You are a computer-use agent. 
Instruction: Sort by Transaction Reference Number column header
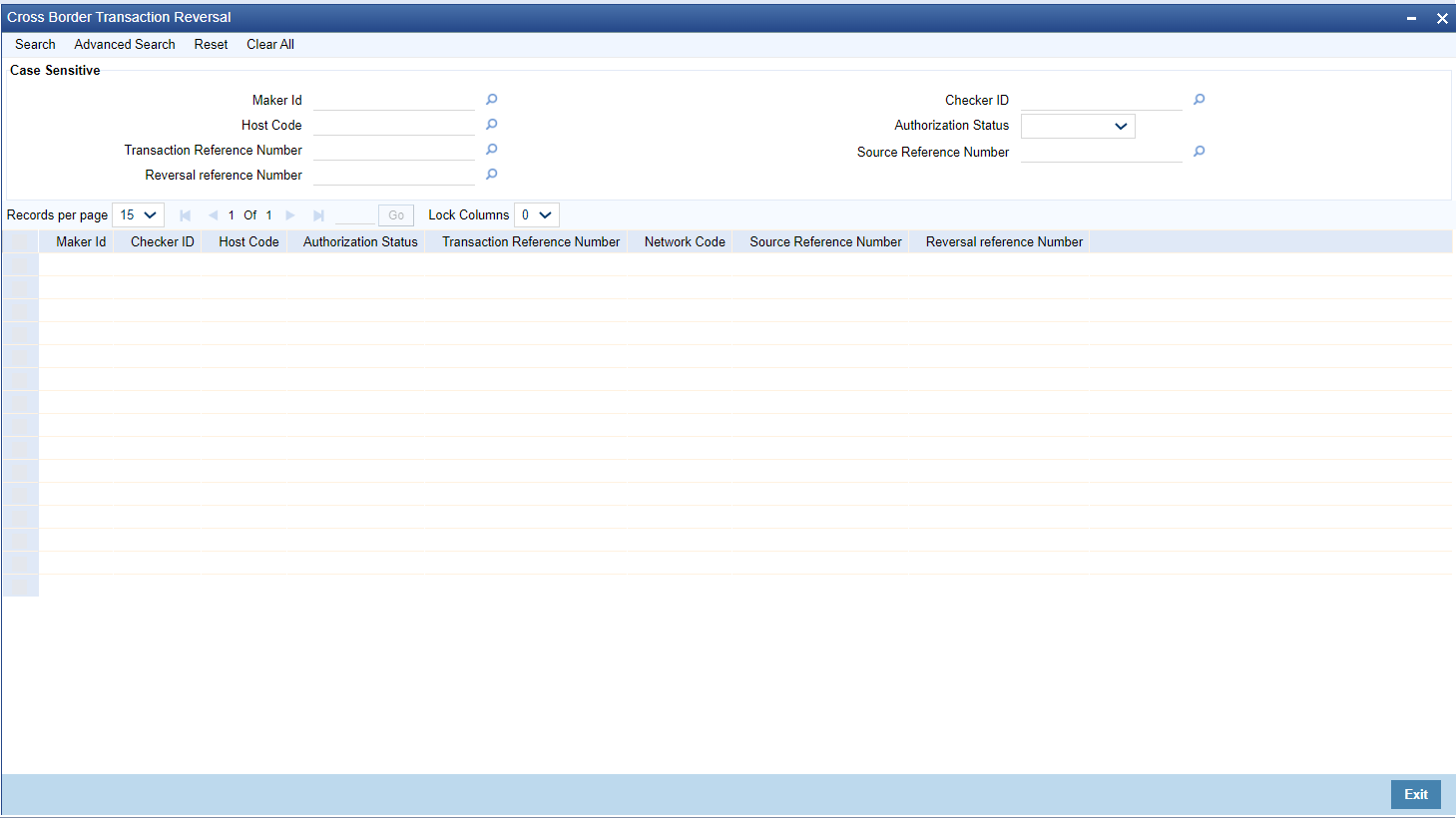click(x=531, y=242)
